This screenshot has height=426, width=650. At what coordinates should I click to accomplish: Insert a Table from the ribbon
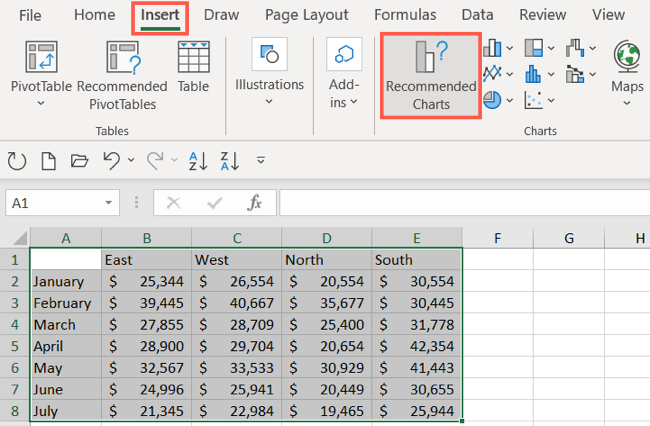[x=193, y=72]
